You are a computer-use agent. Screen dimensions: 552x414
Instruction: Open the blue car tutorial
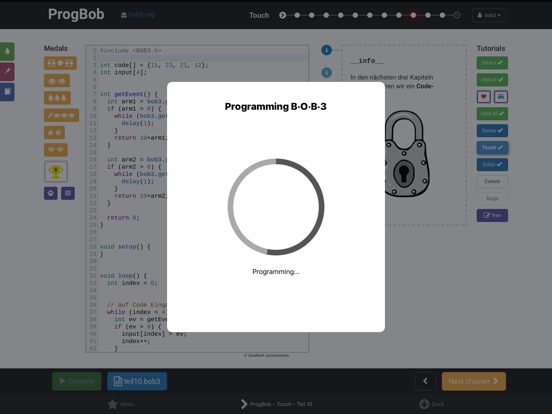(501, 96)
